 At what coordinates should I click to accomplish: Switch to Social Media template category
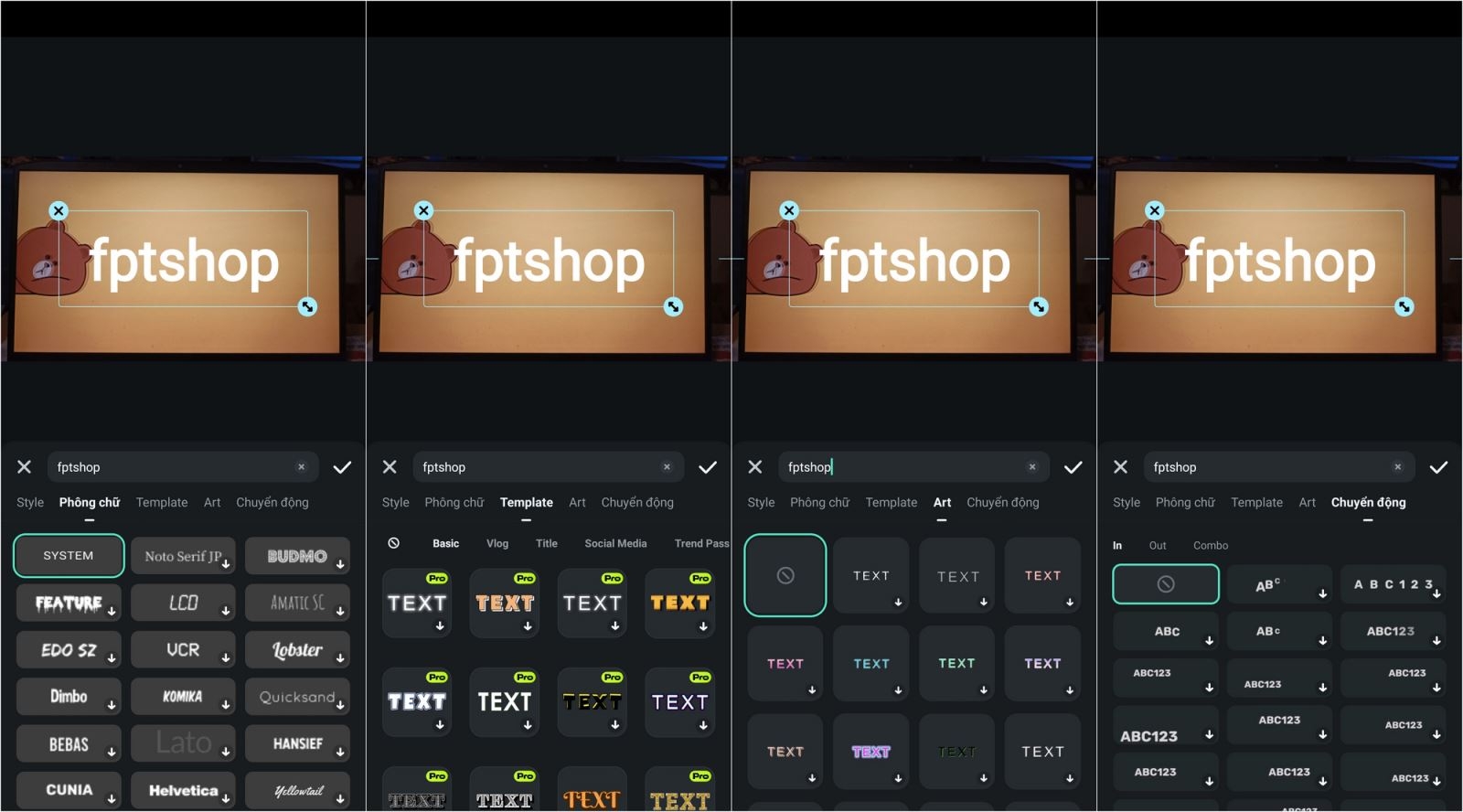click(x=615, y=543)
